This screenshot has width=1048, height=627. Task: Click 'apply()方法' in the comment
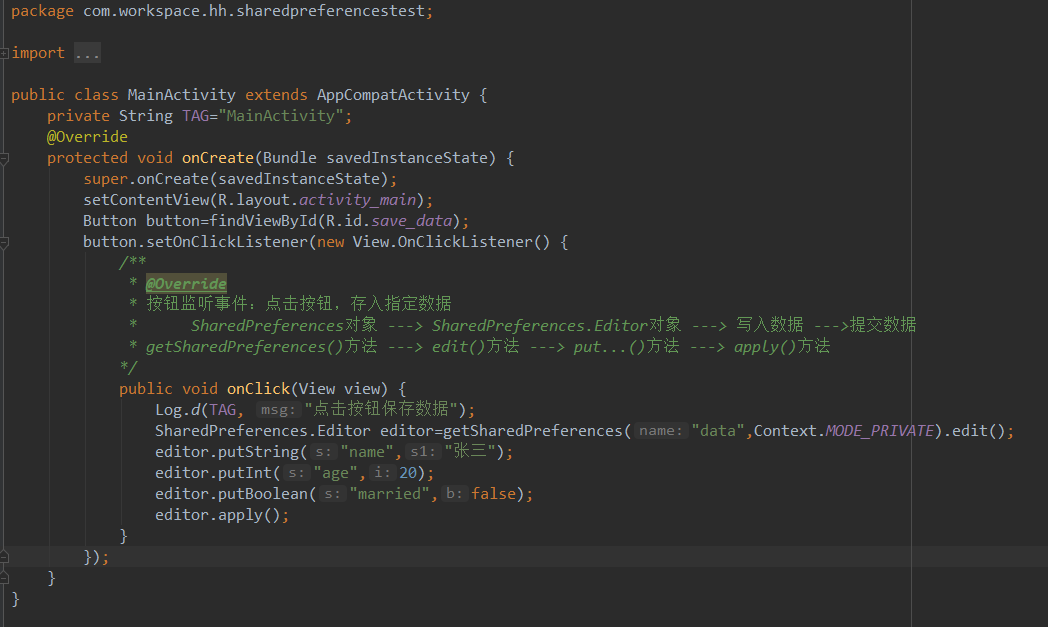(782, 346)
